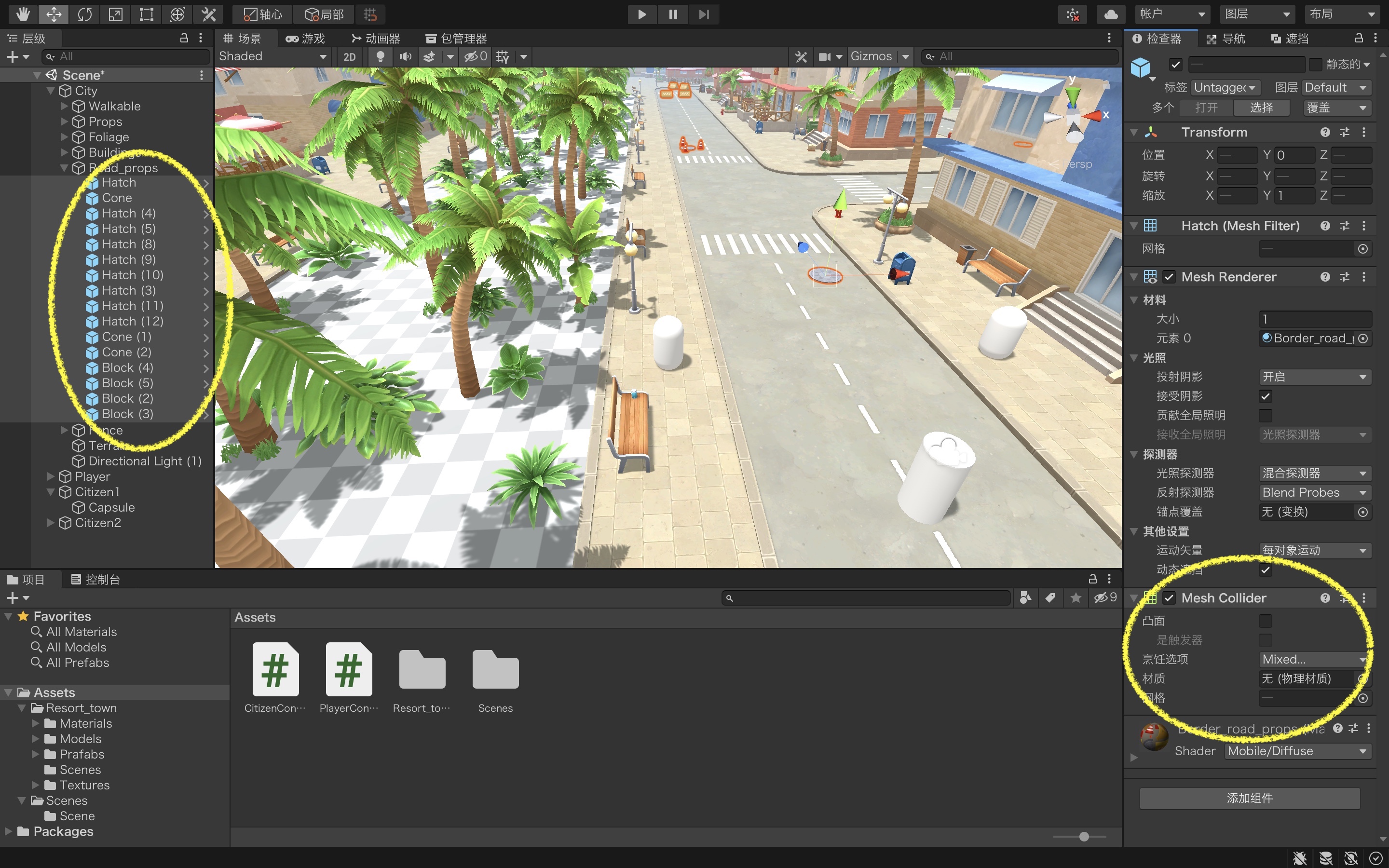Switch to the Game view tab

pos(306,39)
